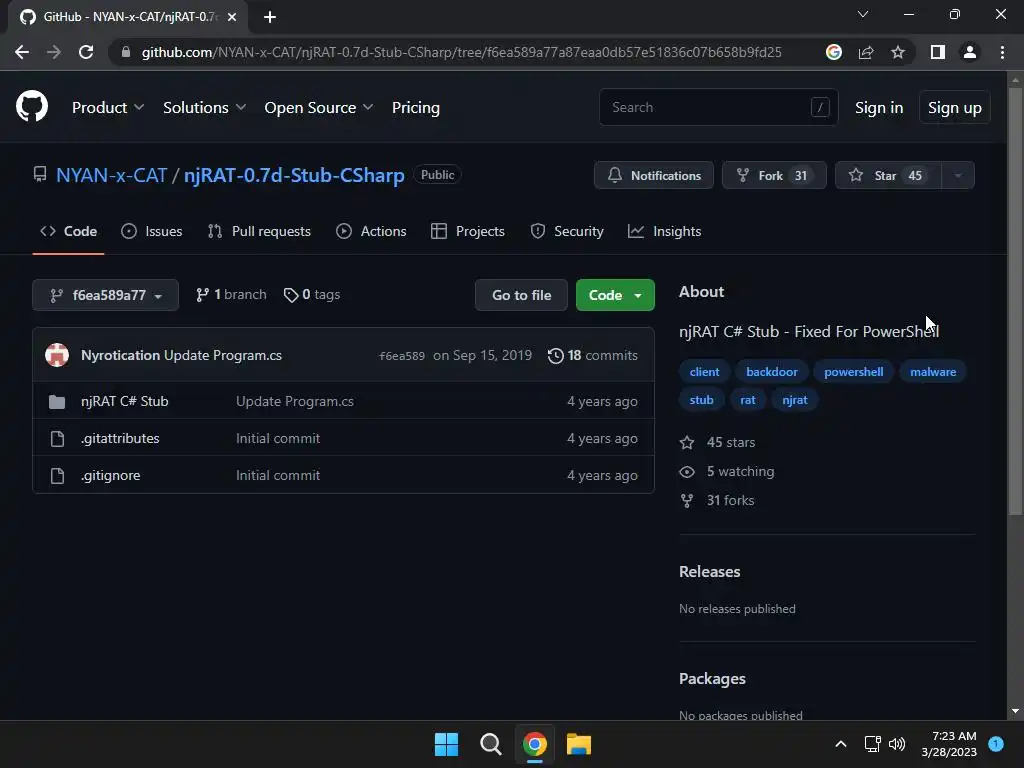Click the Go to file button
The width and height of the screenshot is (1024, 768).
(521, 295)
